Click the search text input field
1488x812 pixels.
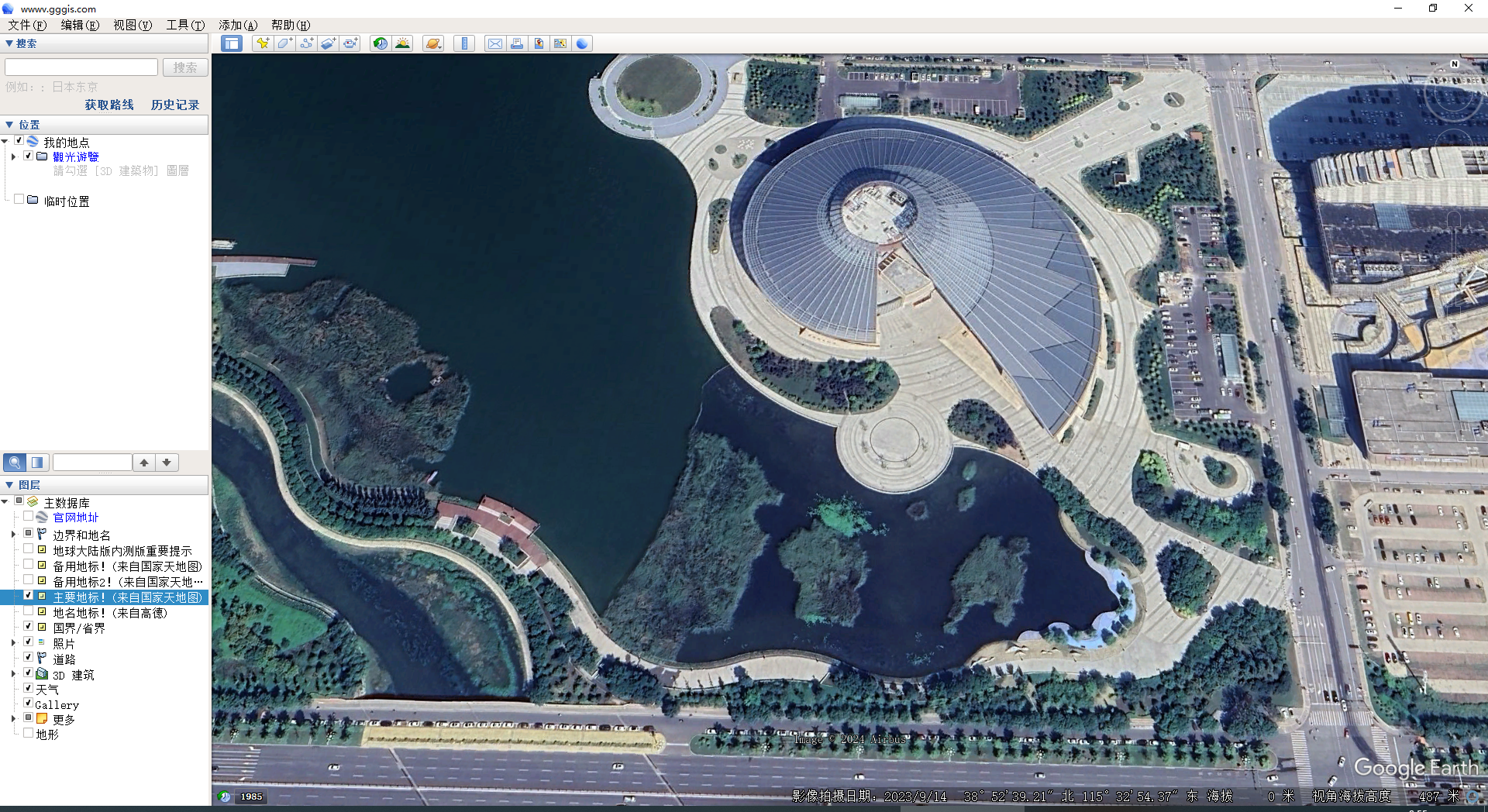pos(81,67)
